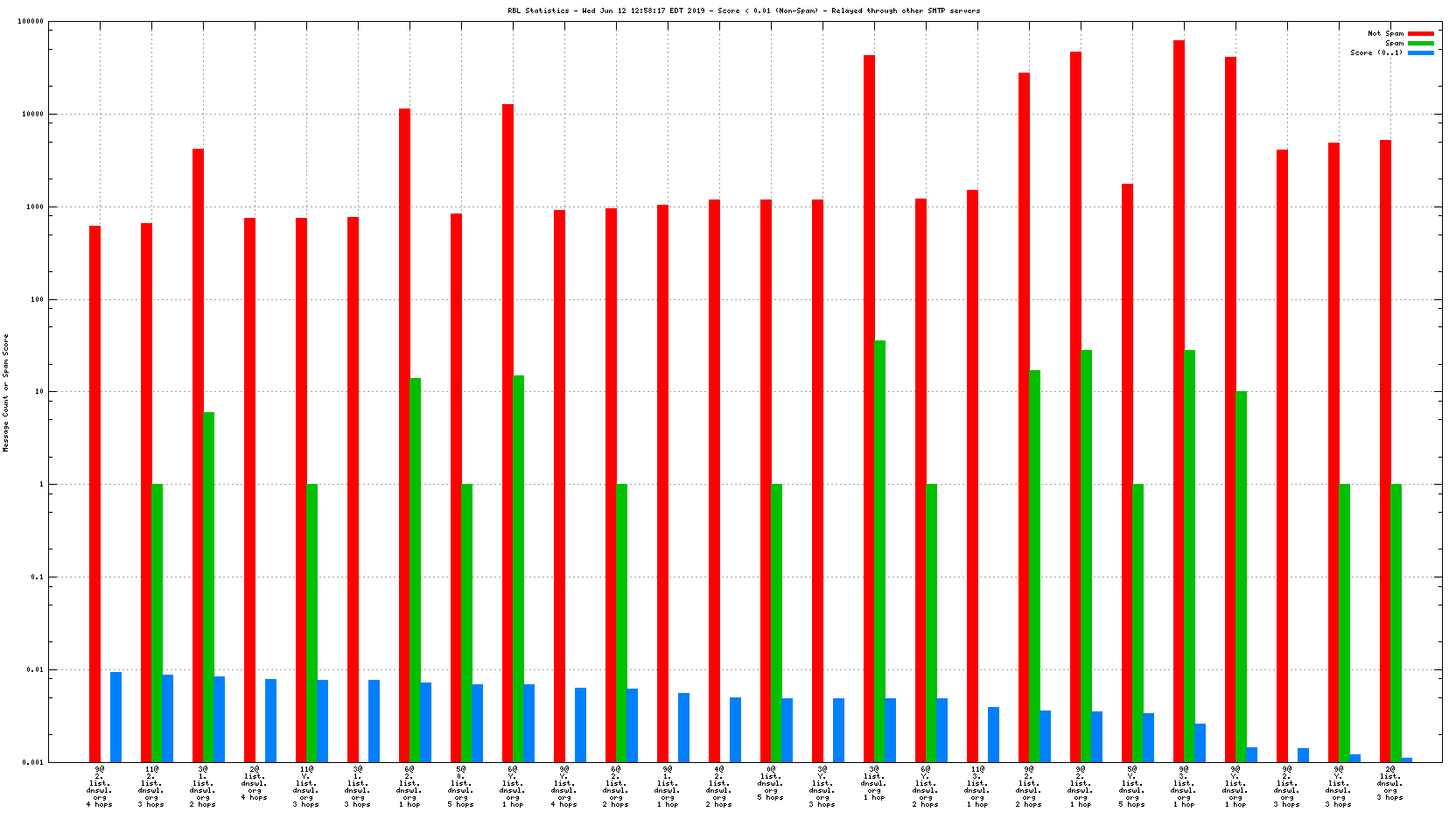Click the 0.001 tick on the y-axis

click(33, 762)
